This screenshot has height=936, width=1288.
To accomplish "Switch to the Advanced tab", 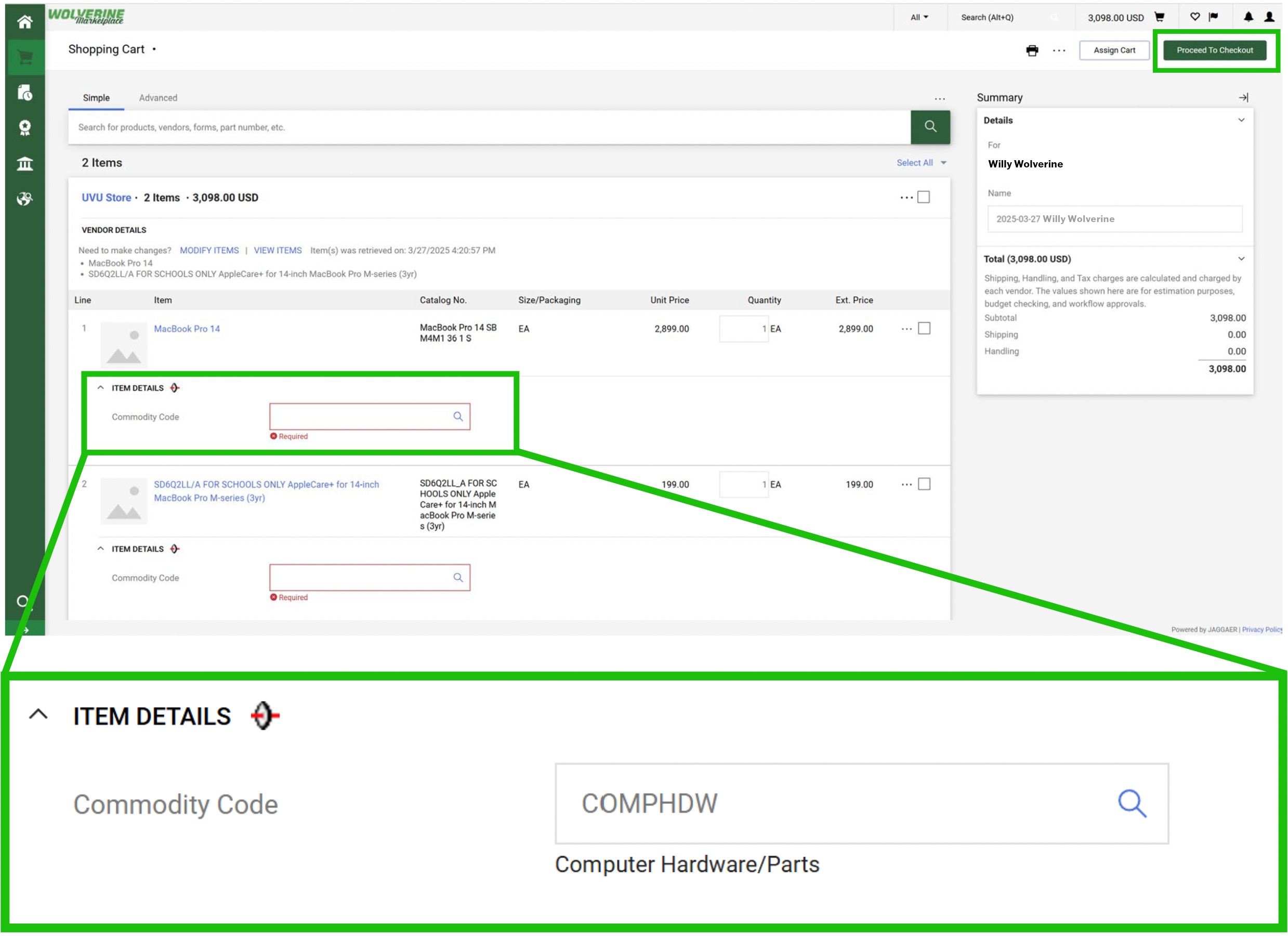I will (158, 98).
